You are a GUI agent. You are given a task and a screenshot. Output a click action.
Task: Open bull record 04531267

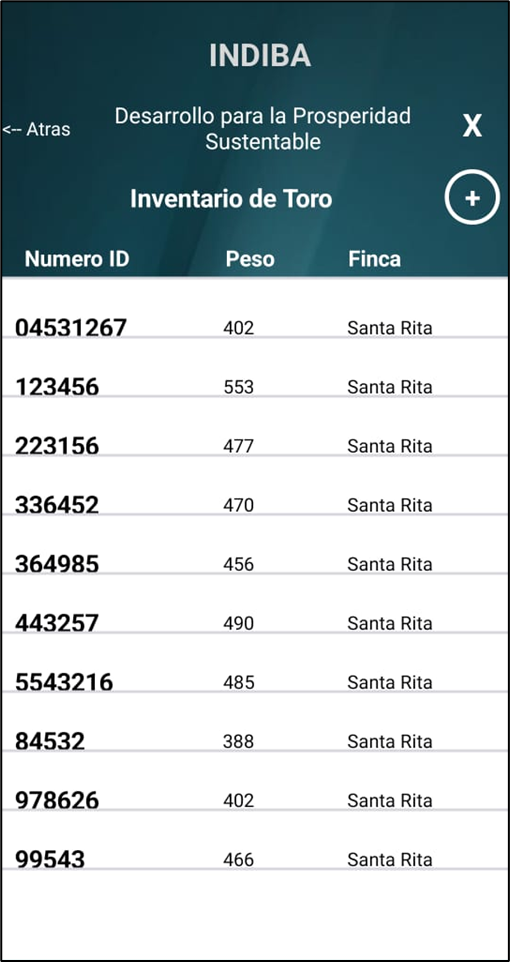[x=255, y=320]
